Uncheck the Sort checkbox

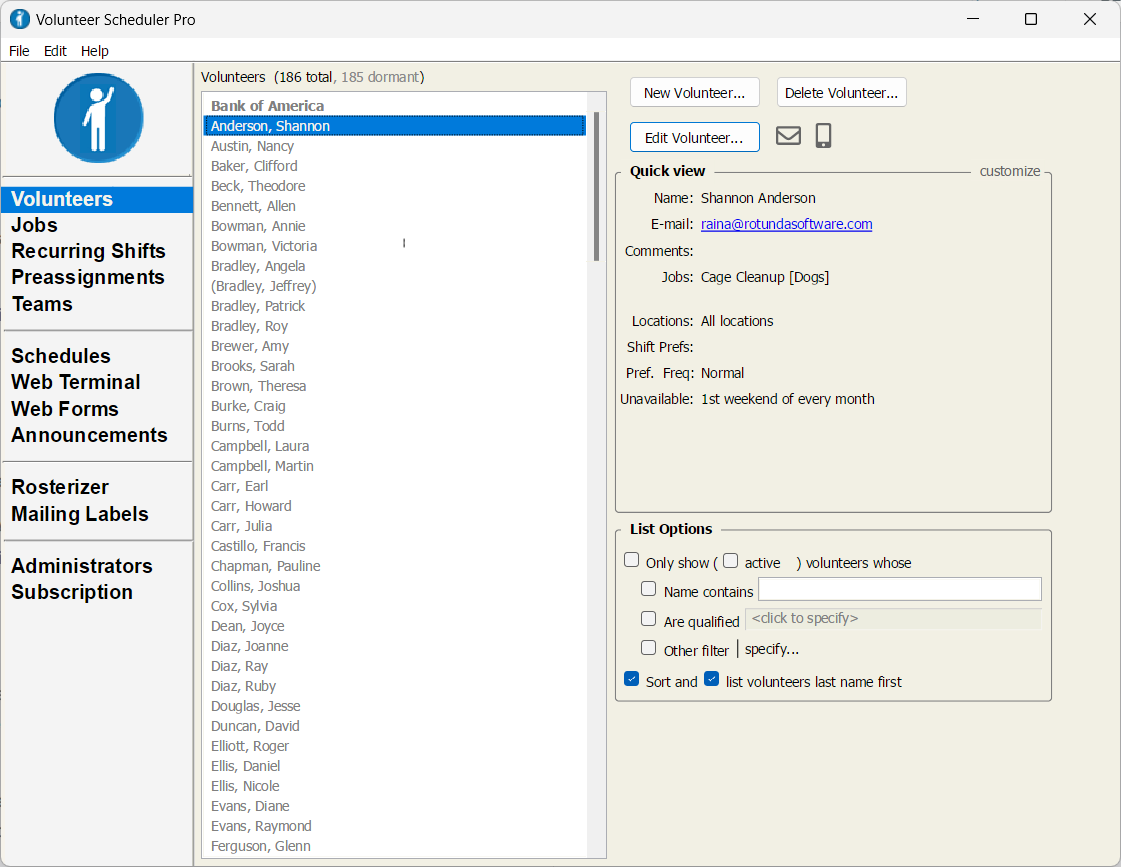[x=631, y=678]
